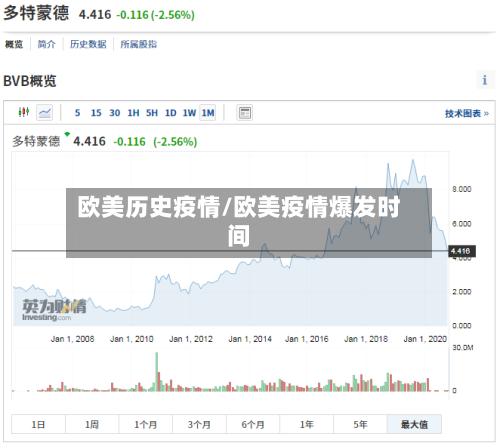This screenshot has height=446, width=500.
Task: Open the 历史数据 tab
Action: click(x=88, y=44)
